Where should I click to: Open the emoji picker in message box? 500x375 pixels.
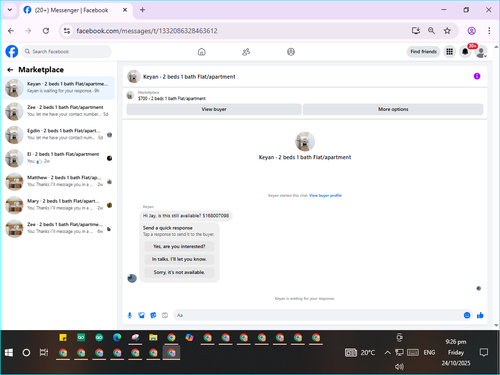coord(467,315)
